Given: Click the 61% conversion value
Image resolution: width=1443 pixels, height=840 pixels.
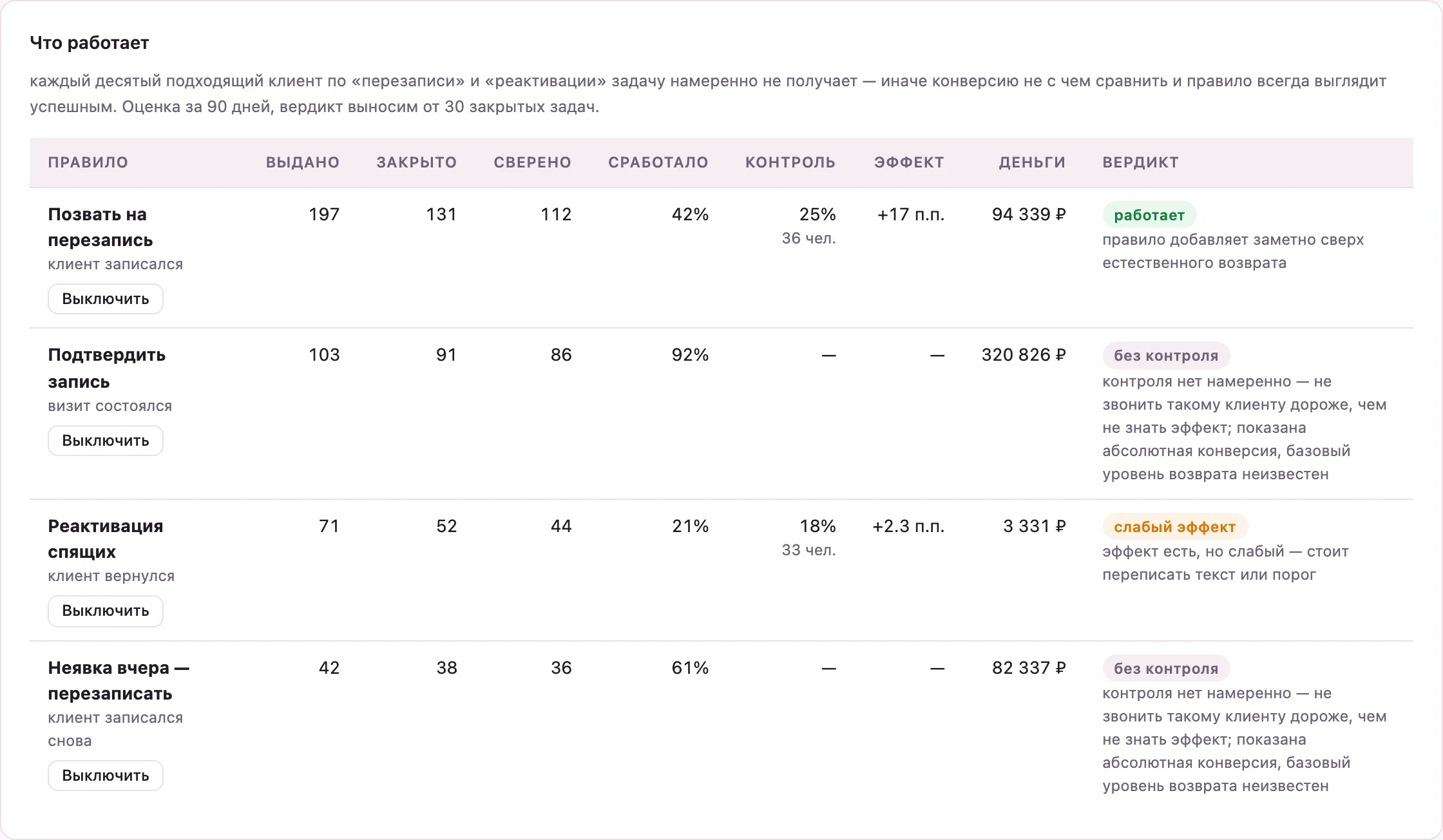Looking at the screenshot, I should click(690, 668).
